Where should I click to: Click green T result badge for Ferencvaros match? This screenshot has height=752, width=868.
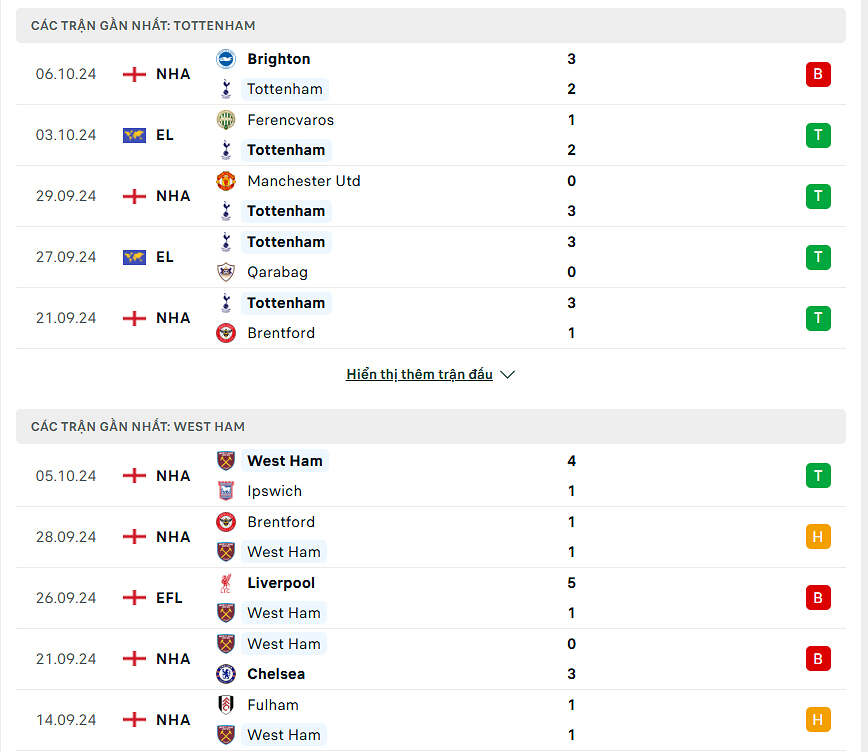[818, 135]
